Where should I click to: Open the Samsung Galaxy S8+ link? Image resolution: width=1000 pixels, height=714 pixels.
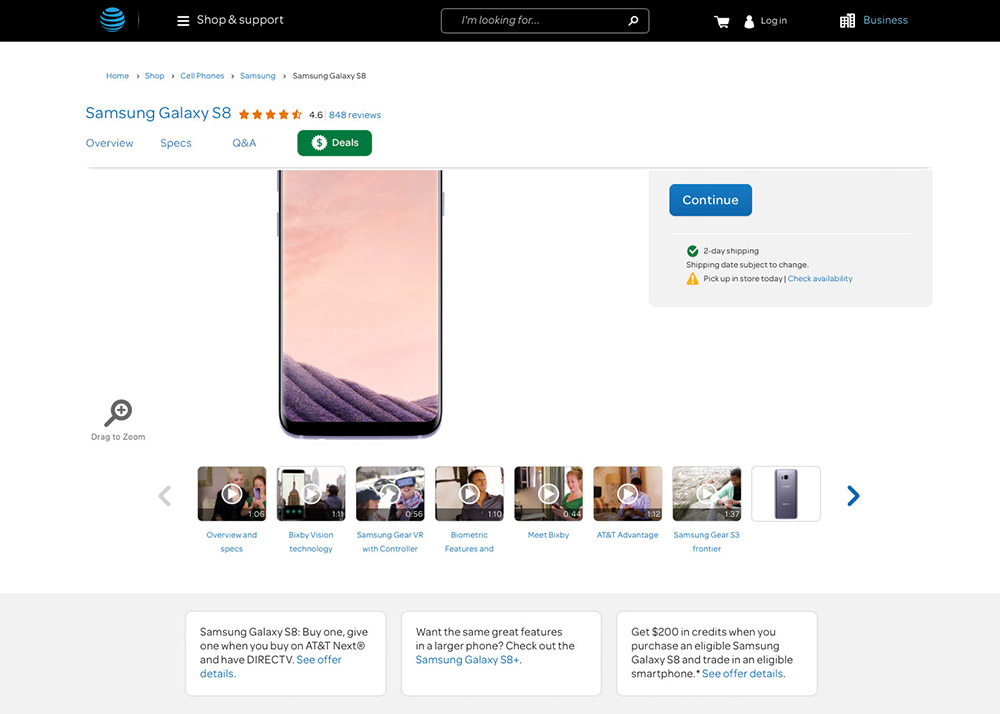point(467,660)
